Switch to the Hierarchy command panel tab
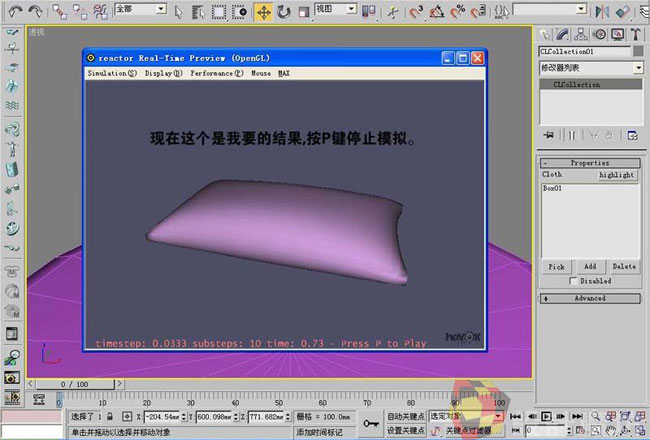This screenshot has height=440, width=650. [581, 34]
